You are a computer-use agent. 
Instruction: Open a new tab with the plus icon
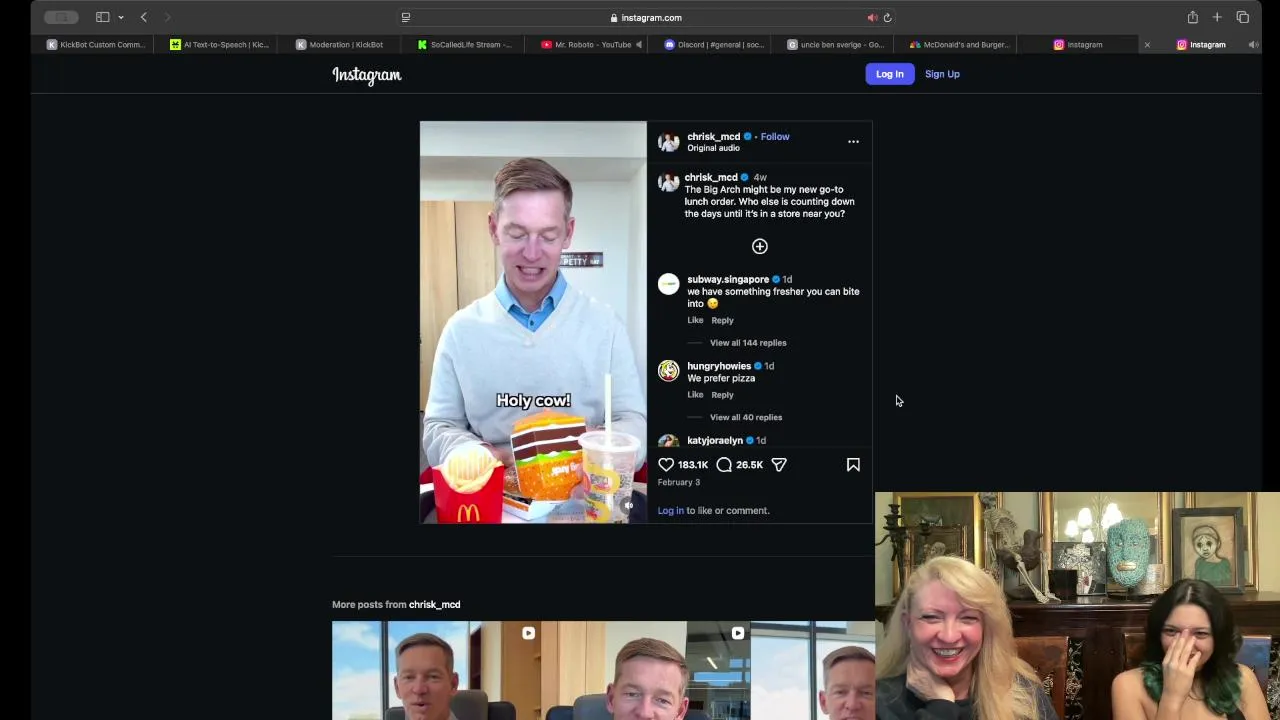pyautogui.click(x=1217, y=17)
